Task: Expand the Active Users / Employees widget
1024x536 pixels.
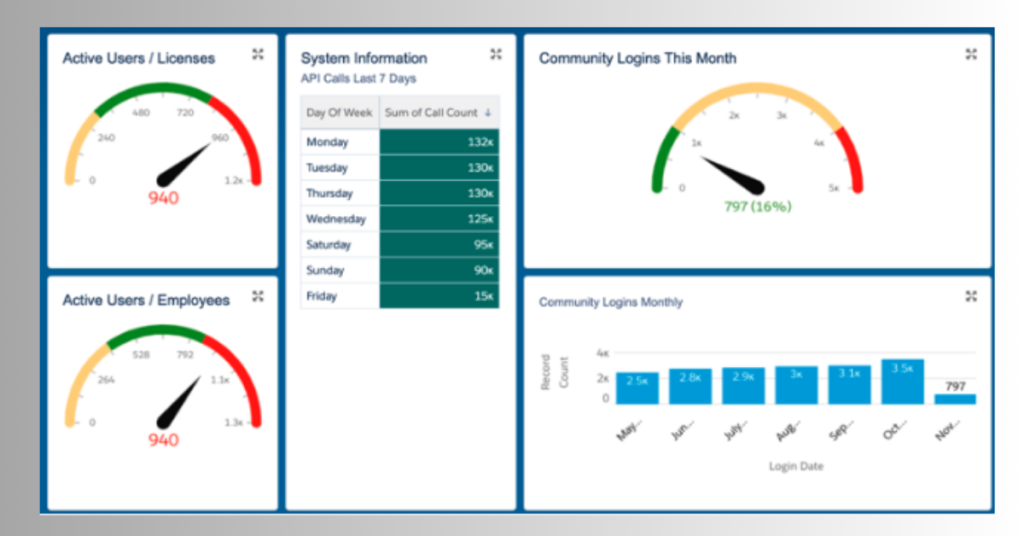Action: (258, 296)
